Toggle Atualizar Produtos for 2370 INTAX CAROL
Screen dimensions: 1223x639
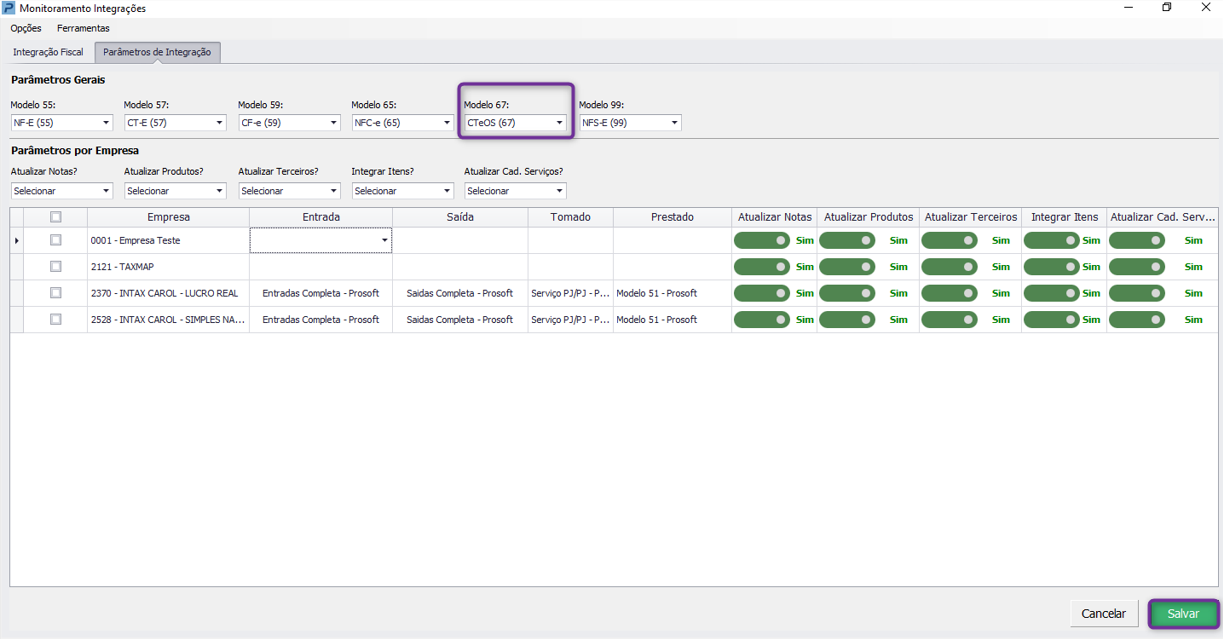click(847, 293)
